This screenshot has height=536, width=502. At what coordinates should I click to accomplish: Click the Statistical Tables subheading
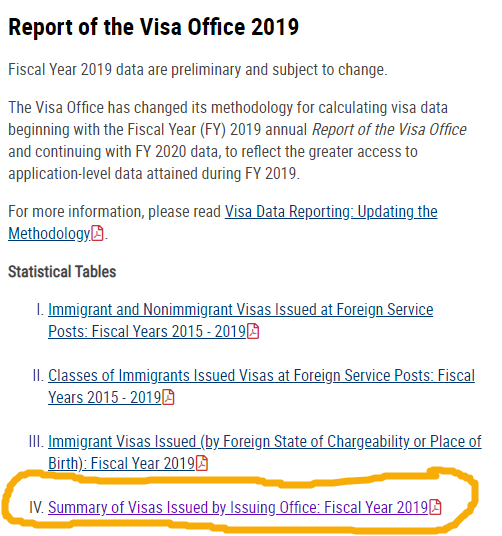[62, 272]
